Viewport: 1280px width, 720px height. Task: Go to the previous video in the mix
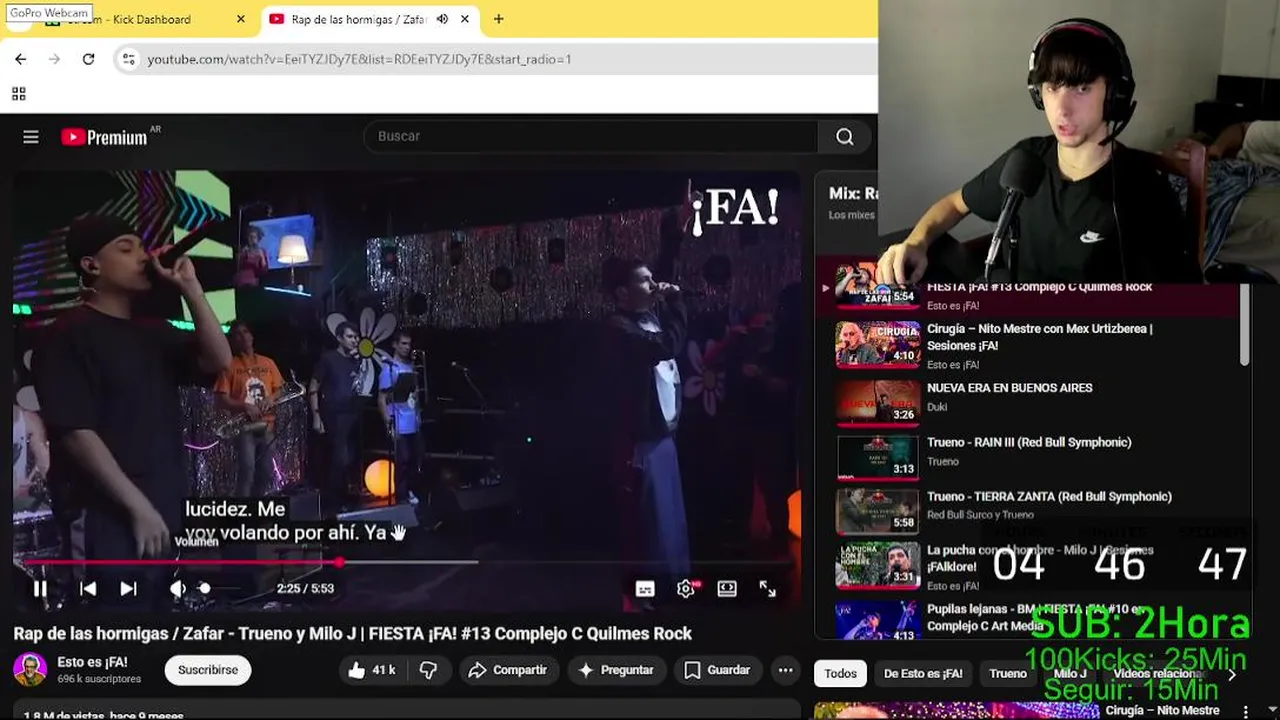pos(88,589)
